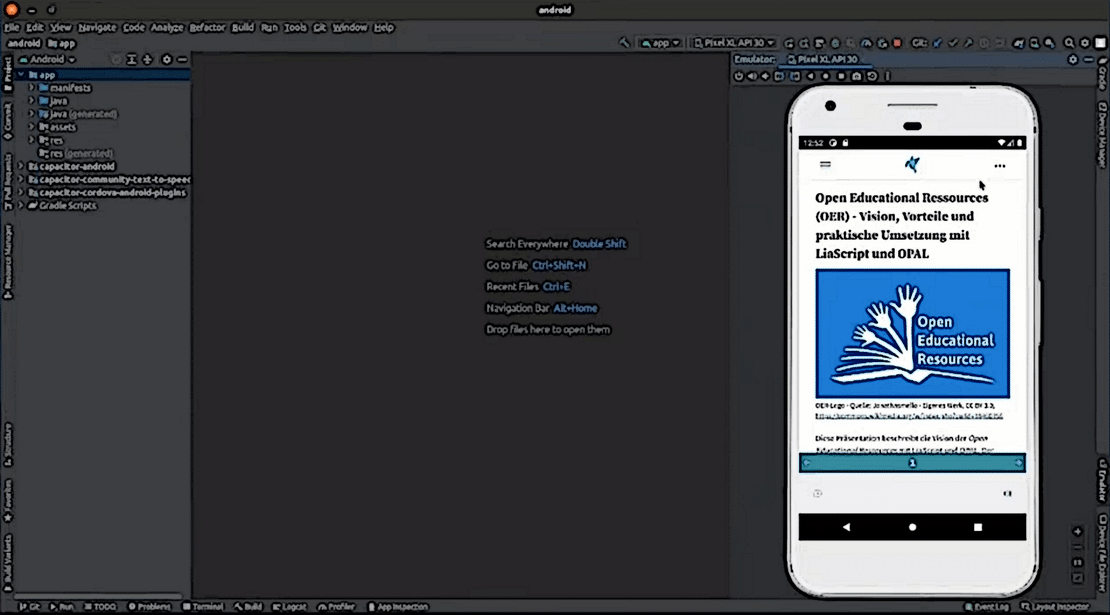Image resolution: width=1110 pixels, height=615 pixels.
Task: Open the Android project view dropdown
Action: coord(47,60)
